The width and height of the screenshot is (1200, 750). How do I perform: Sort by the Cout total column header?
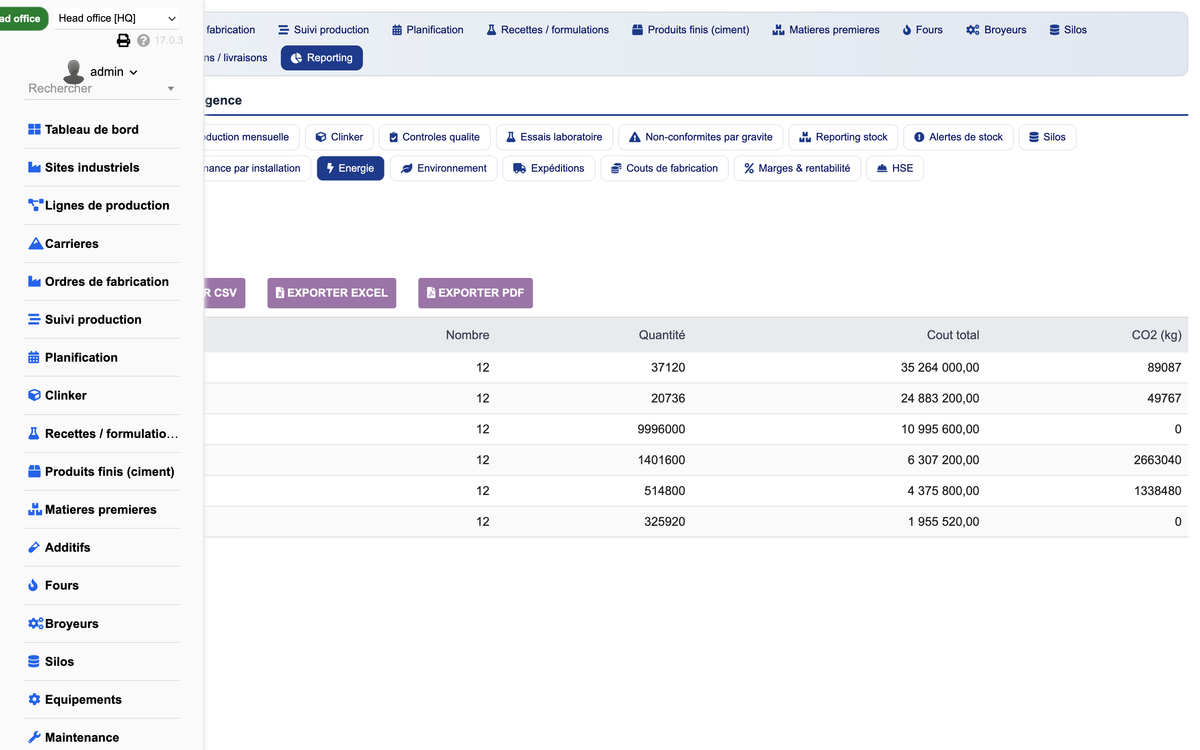(953, 336)
